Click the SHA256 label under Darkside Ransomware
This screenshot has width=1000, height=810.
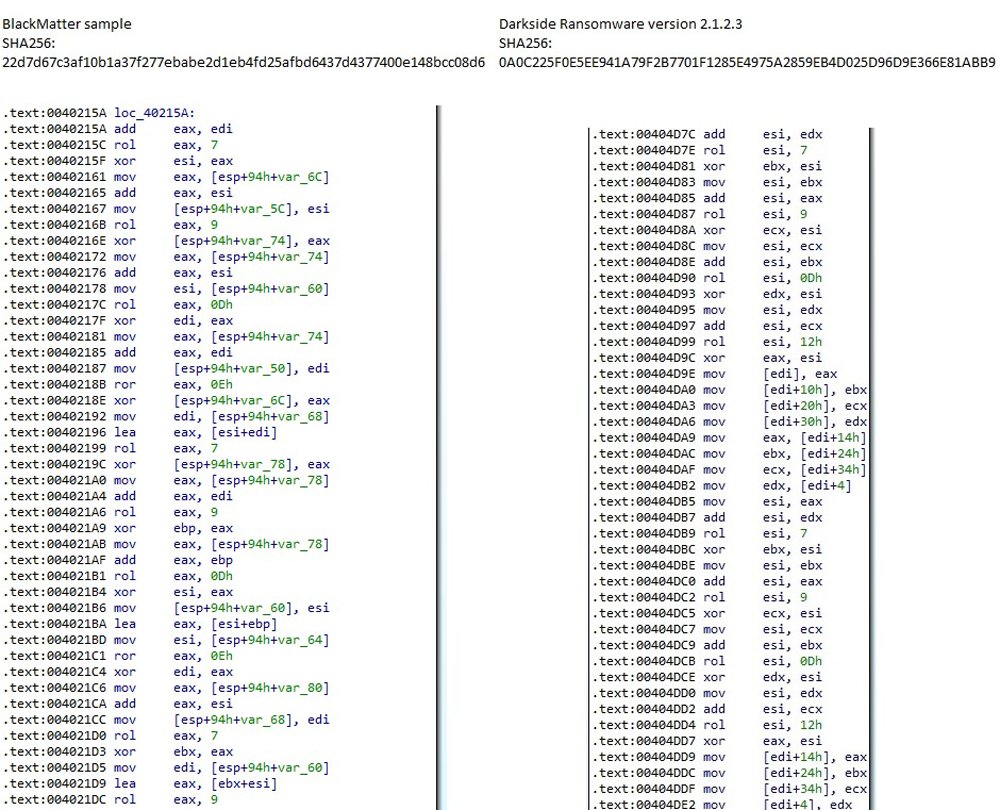(x=526, y=43)
